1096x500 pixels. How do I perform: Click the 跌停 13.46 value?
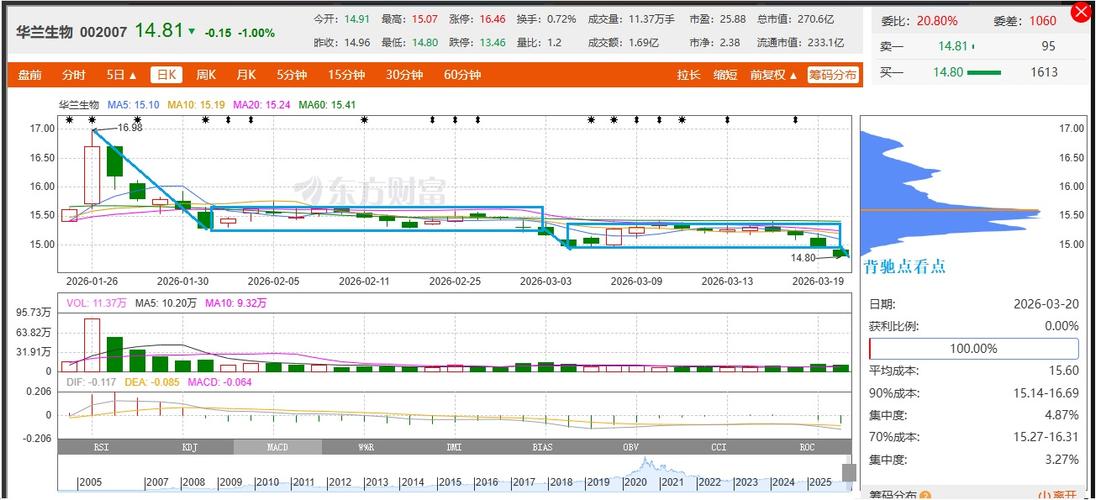click(x=492, y=43)
